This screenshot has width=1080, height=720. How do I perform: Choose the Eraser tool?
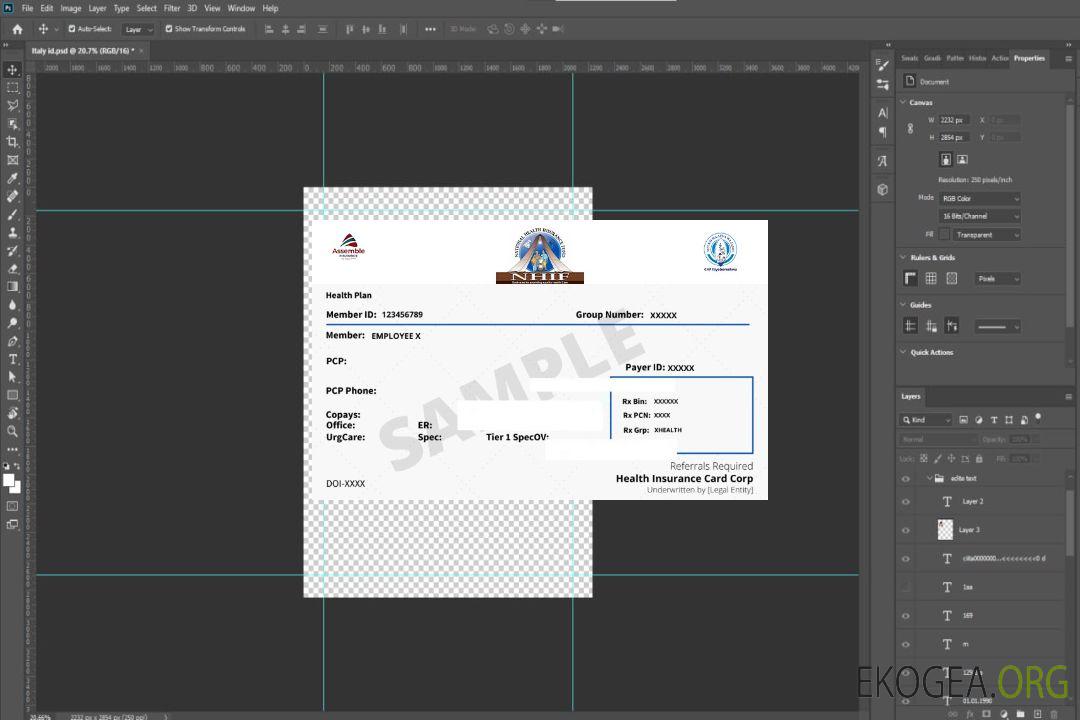pyautogui.click(x=12, y=268)
